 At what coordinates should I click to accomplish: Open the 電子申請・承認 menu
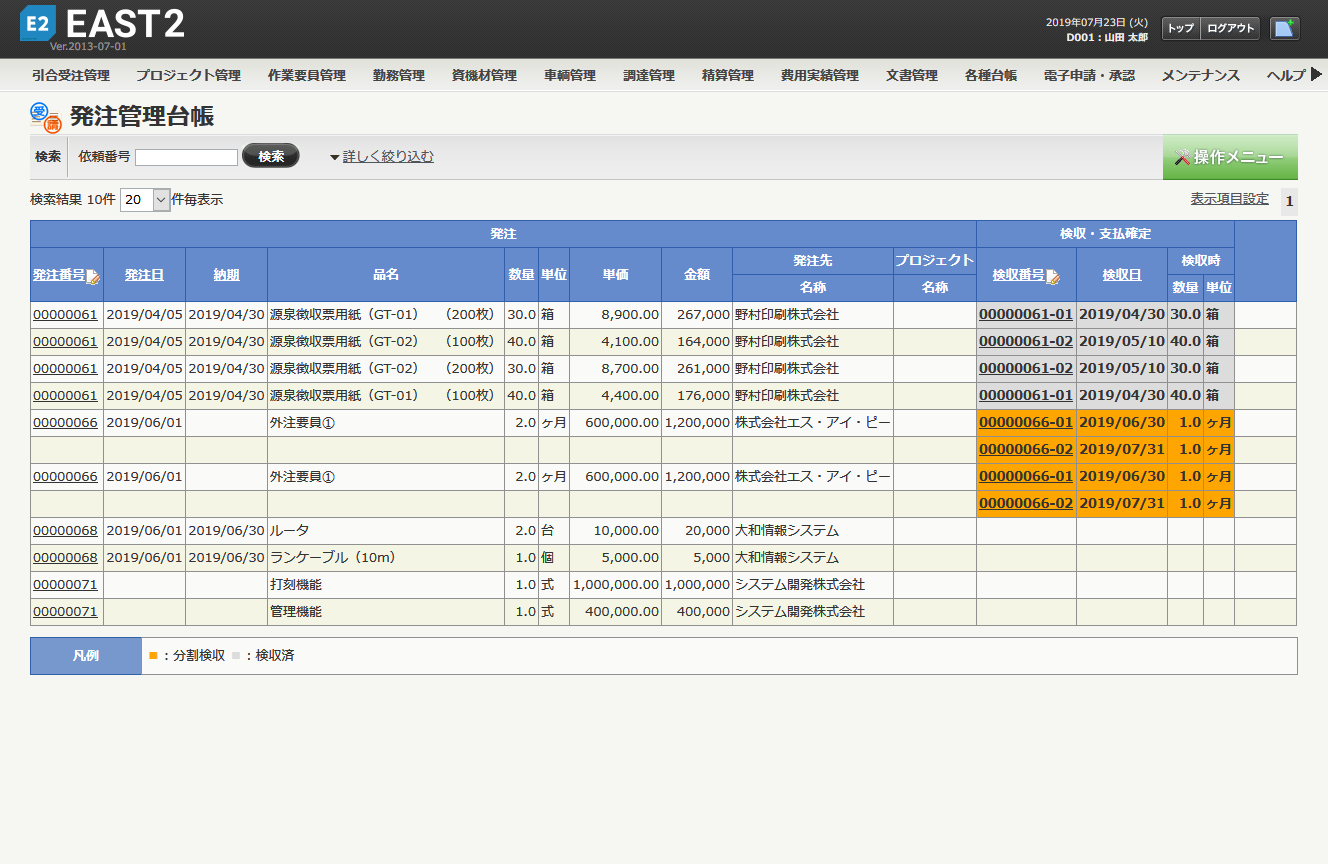[1089, 75]
